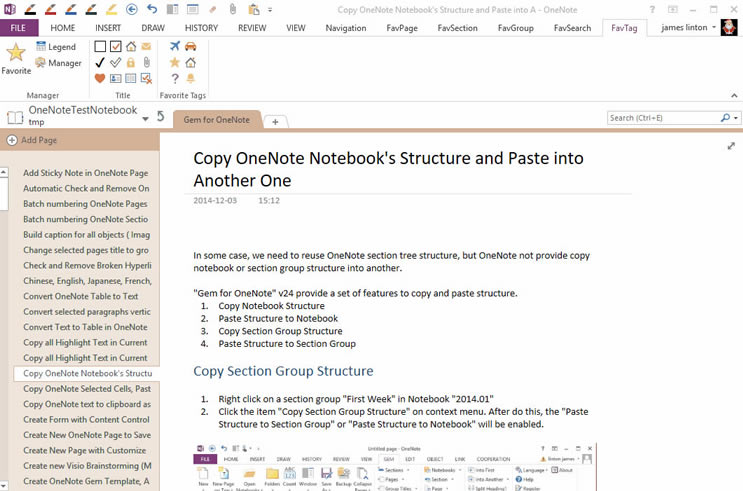This screenshot has height=491, width=743.
Task: Expand the OneNoteTestNotebook notebook dropdown
Action: [x=145, y=118]
